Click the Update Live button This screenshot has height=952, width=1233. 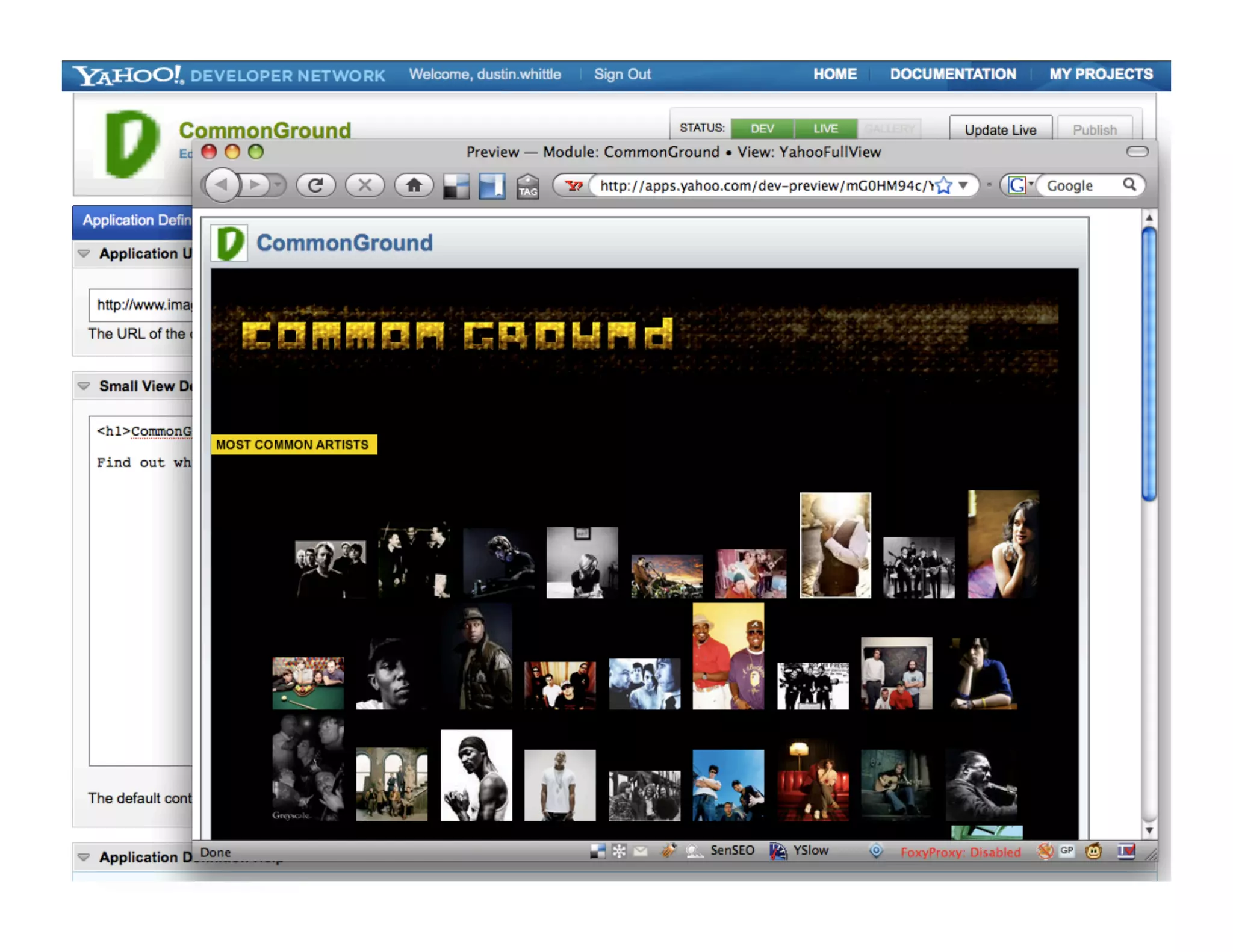click(x=1000, y=129)
